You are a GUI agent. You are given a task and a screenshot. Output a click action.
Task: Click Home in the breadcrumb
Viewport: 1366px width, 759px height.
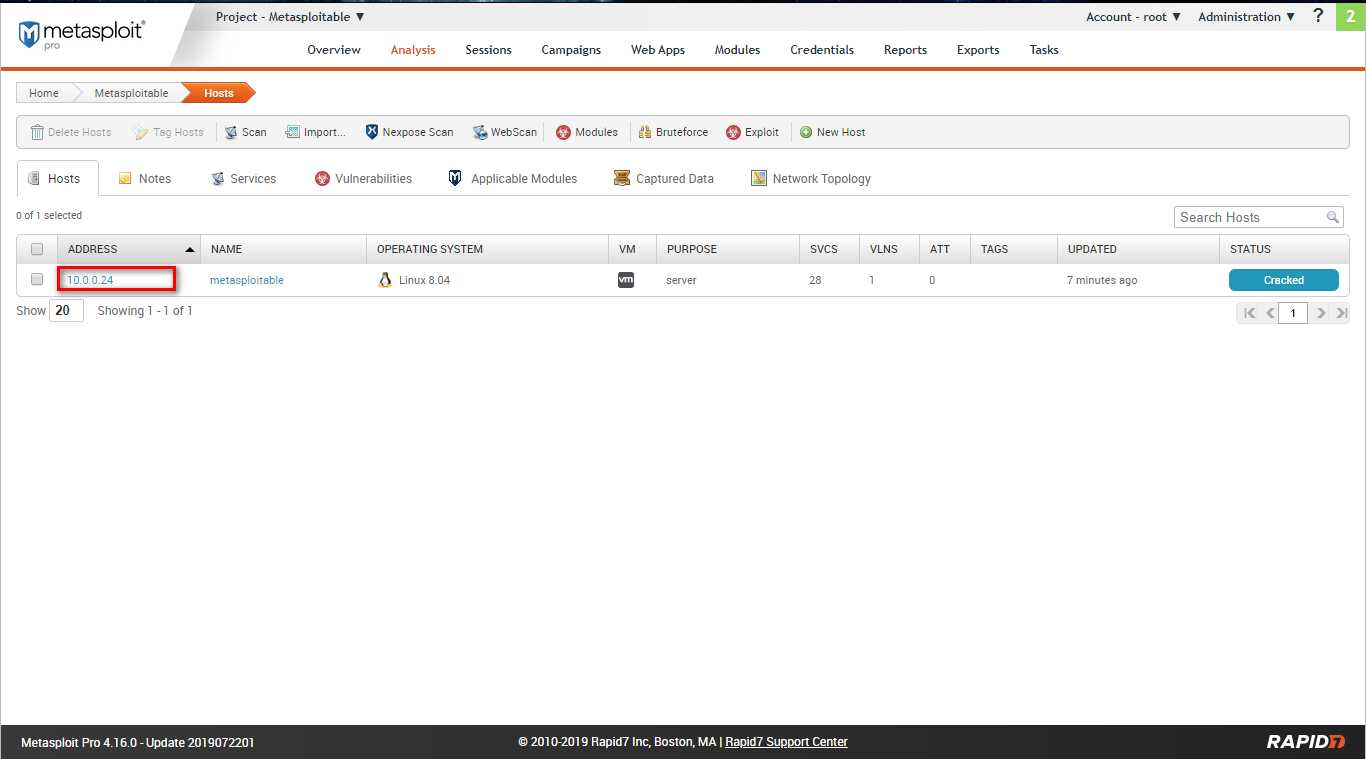tap(44, 93)
